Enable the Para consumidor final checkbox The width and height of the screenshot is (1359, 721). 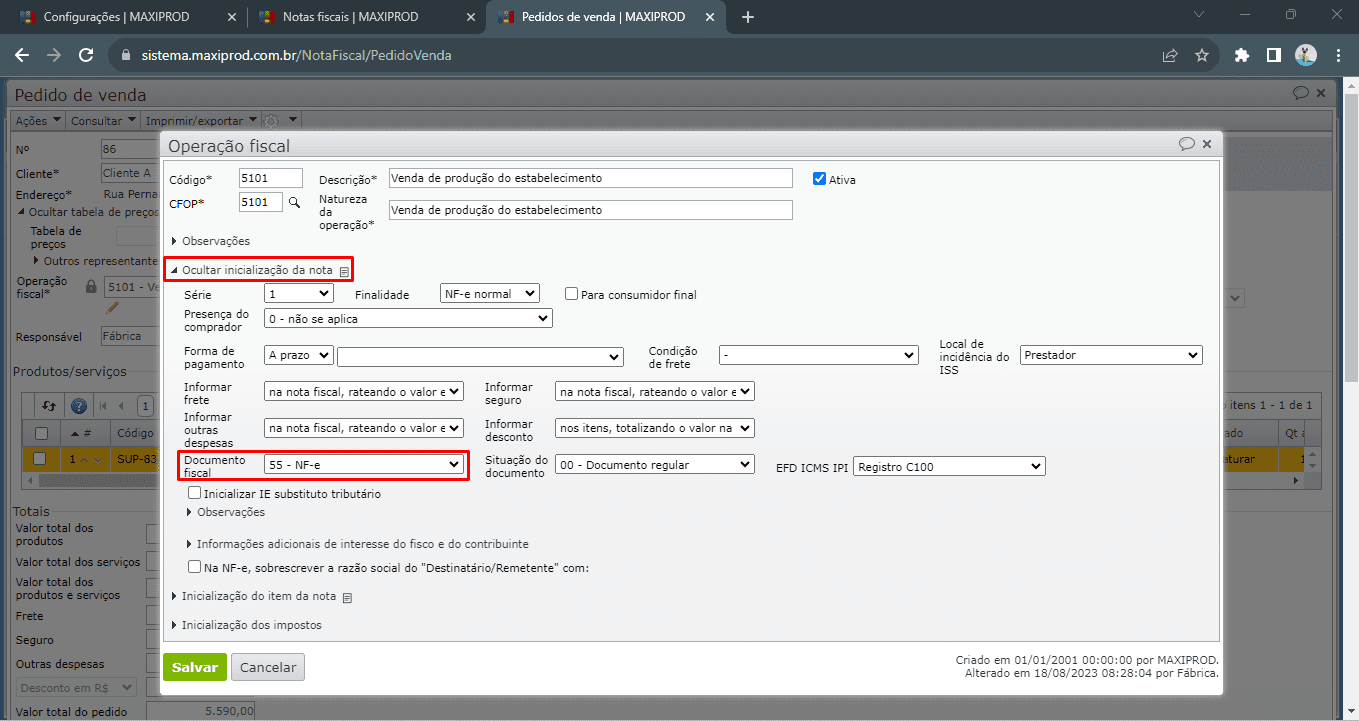pos(572,294)
